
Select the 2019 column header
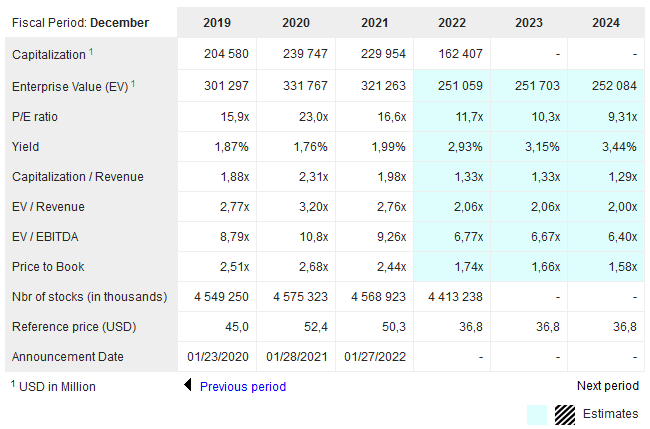coord(216,23)
